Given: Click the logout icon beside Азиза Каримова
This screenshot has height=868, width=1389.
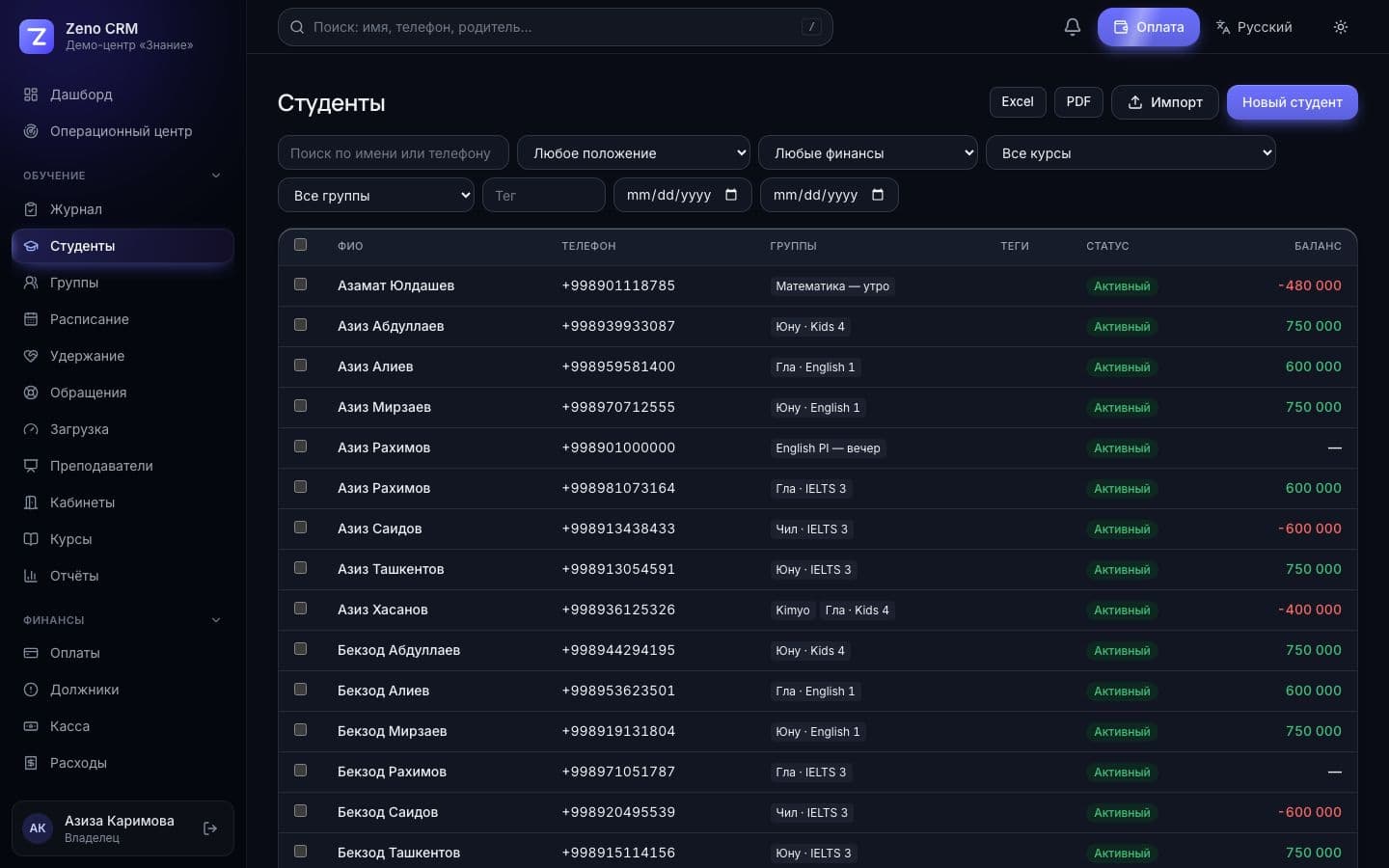Looking at the screenshot, I should tap(210, 828).
